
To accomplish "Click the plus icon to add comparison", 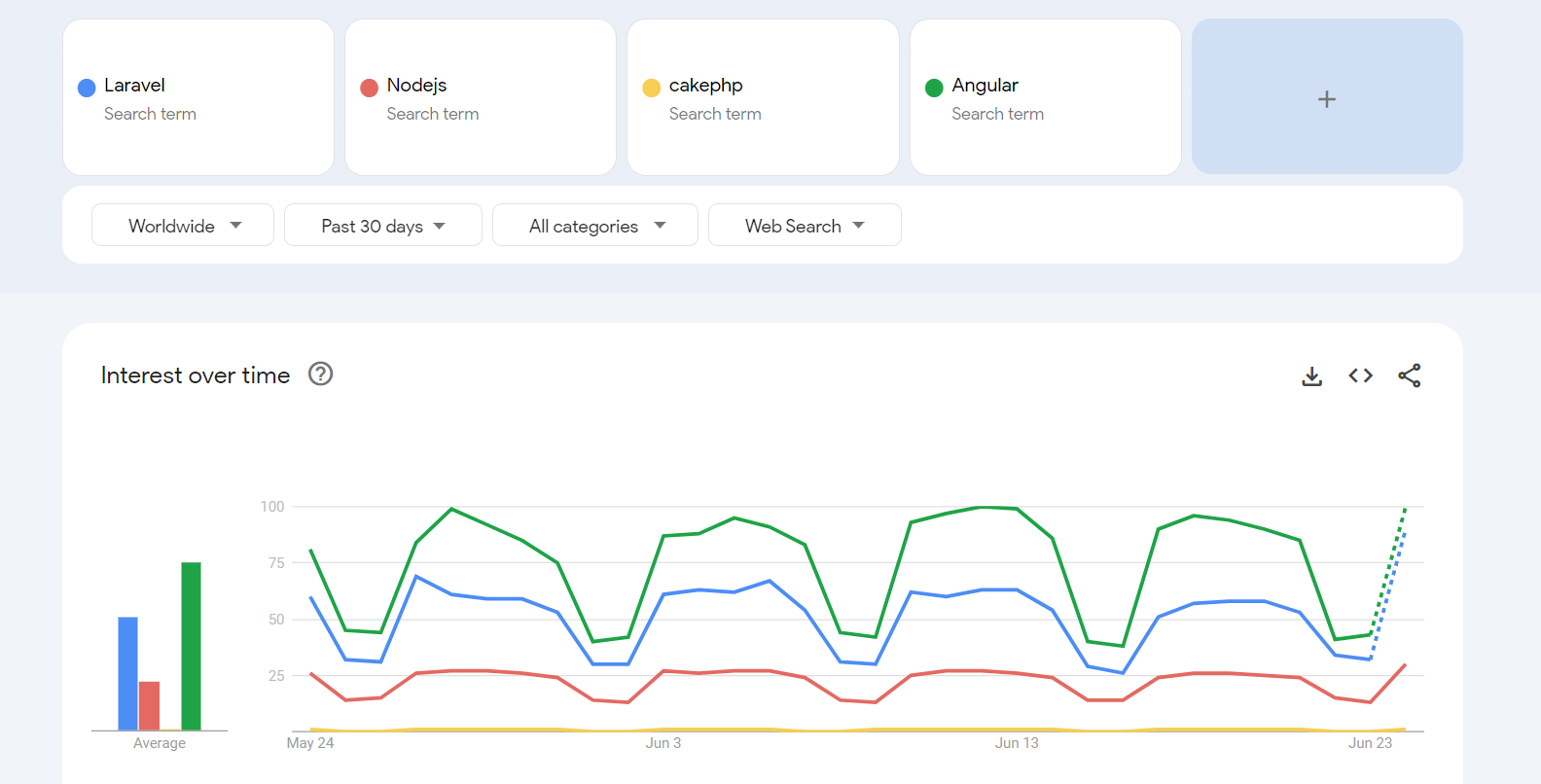I will point(1326,98).
